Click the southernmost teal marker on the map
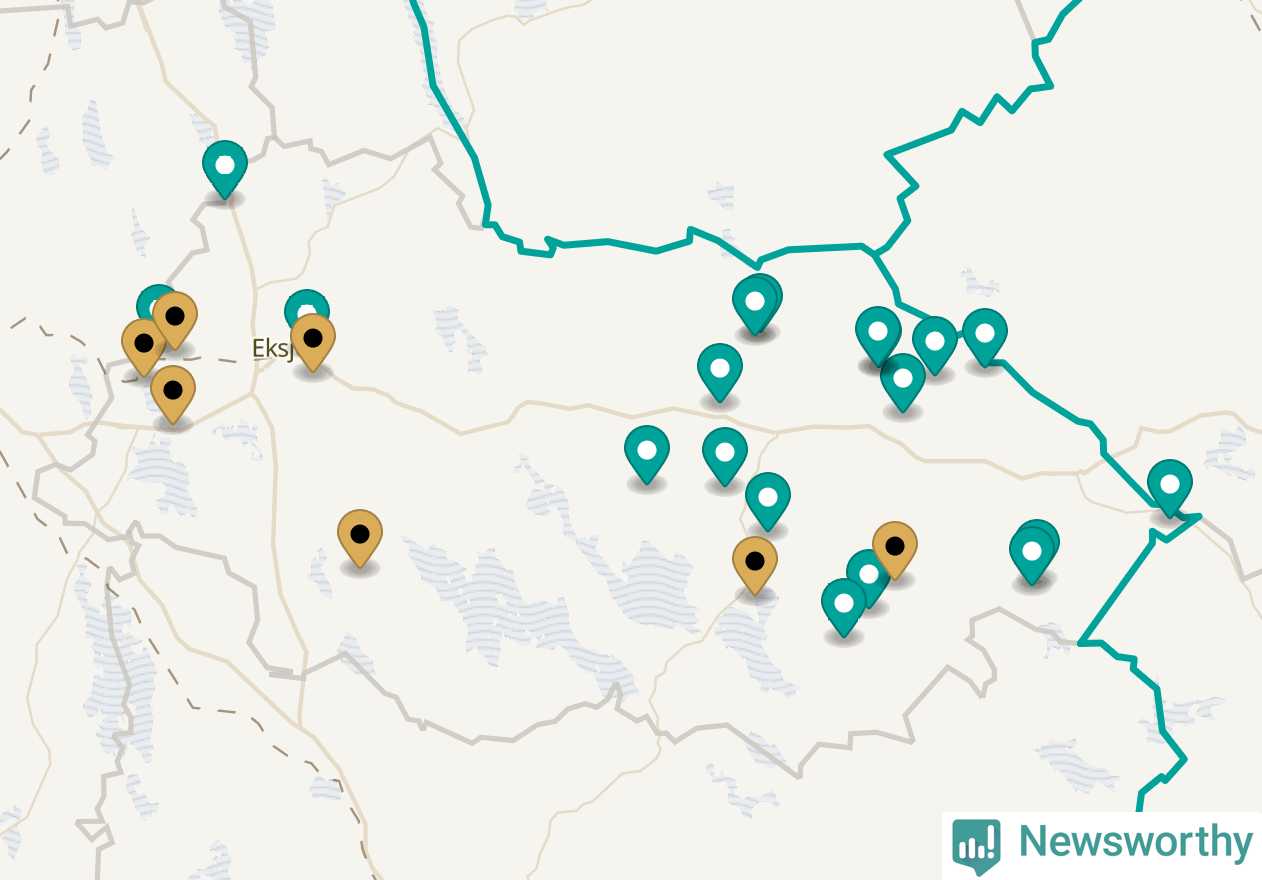This screenshot has width=1262, height=880. coord(844,607)
